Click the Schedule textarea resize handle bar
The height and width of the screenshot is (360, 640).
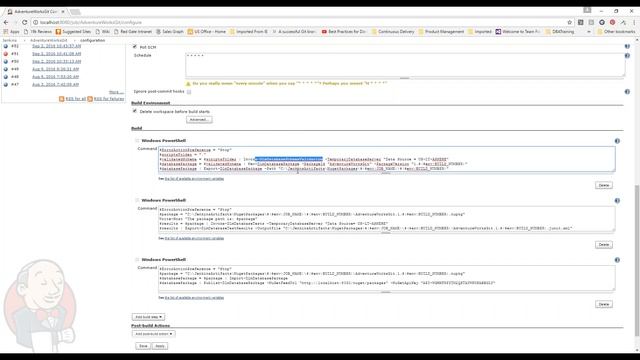[x=405, y=78]
